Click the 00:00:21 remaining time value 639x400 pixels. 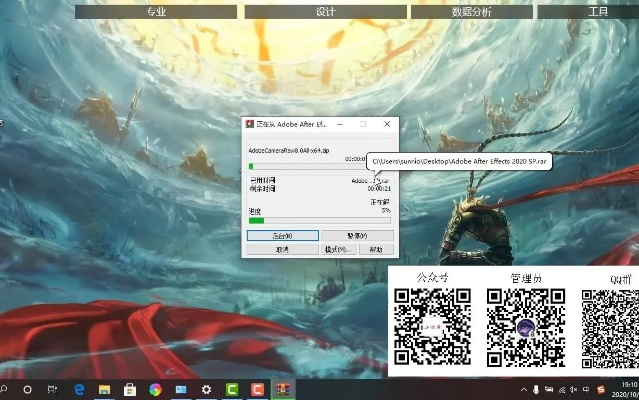[x=379, y=189]
